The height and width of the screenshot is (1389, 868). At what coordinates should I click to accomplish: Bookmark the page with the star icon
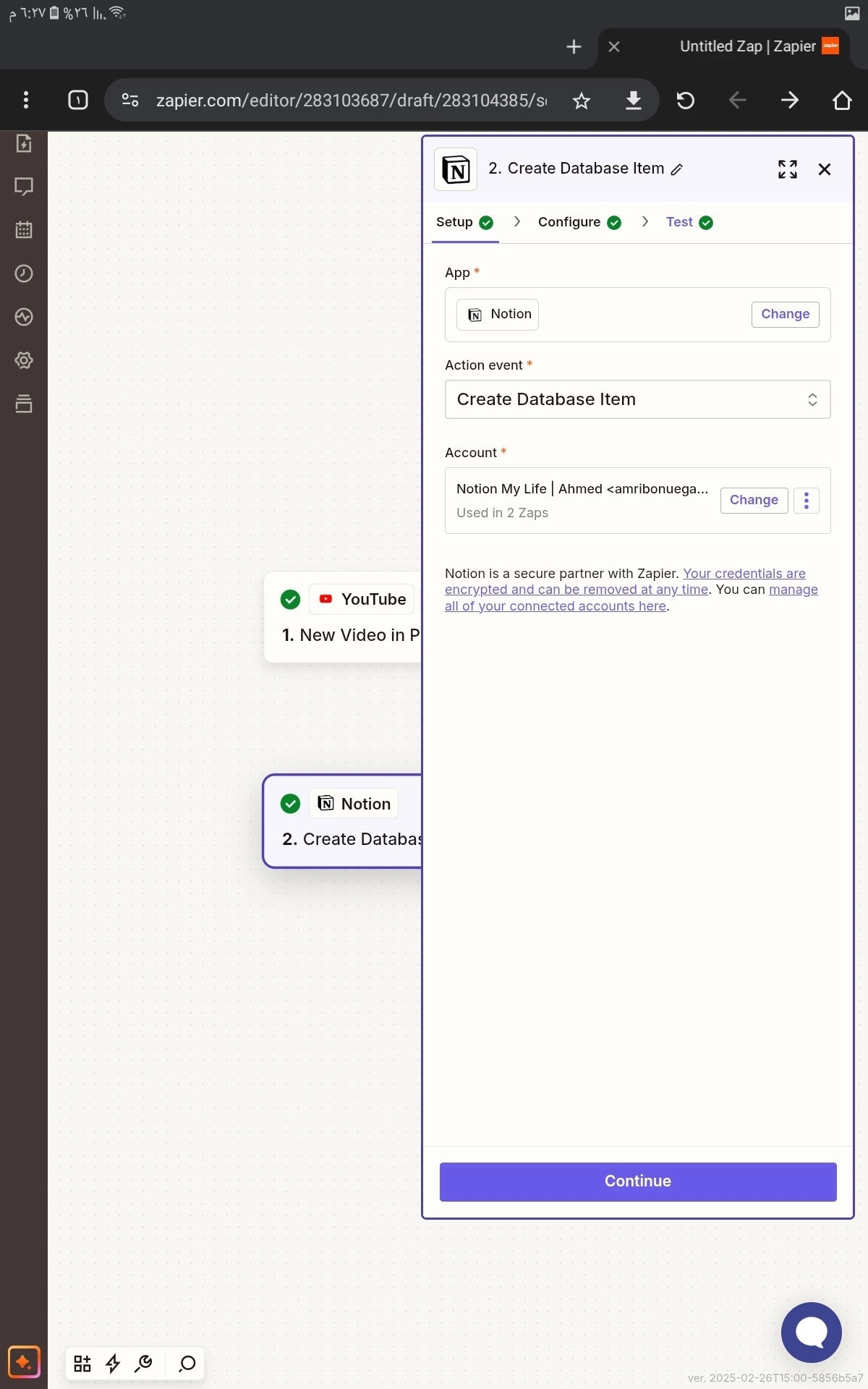click(582, 101)
